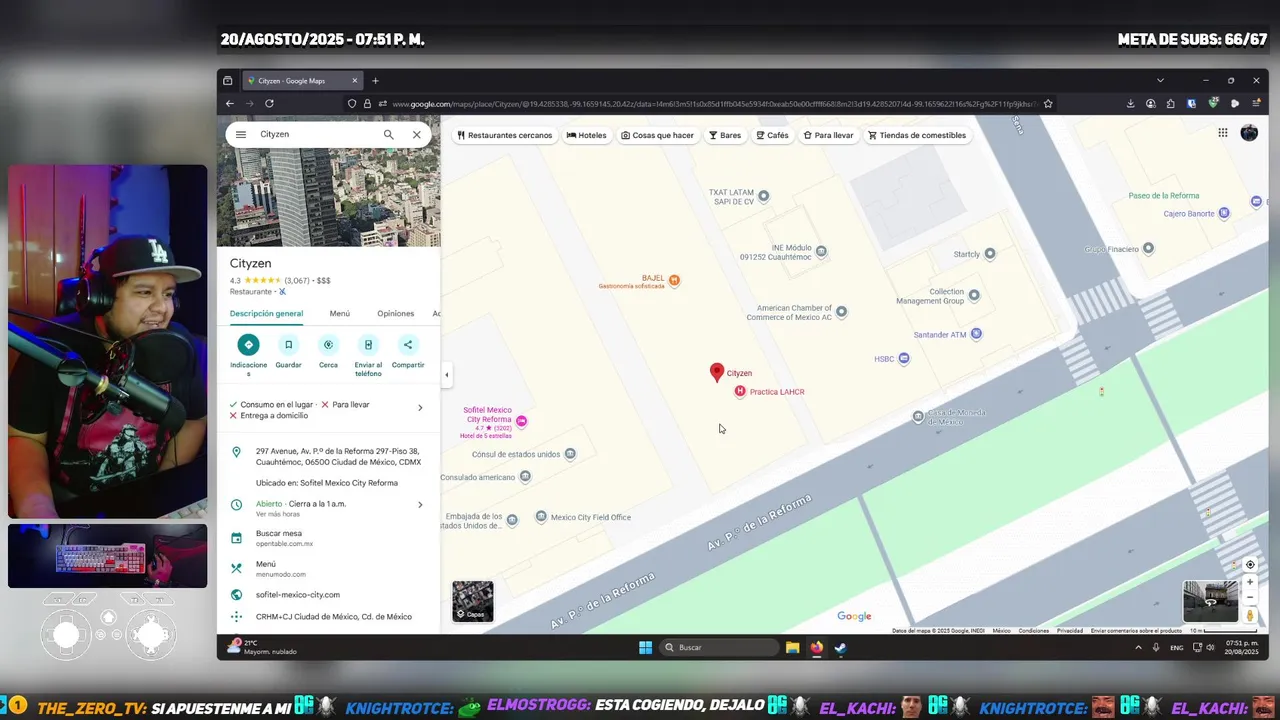Screen dimensions: 1280x720
Task: Click the show my location button
Action: (x=1250, y=565)
